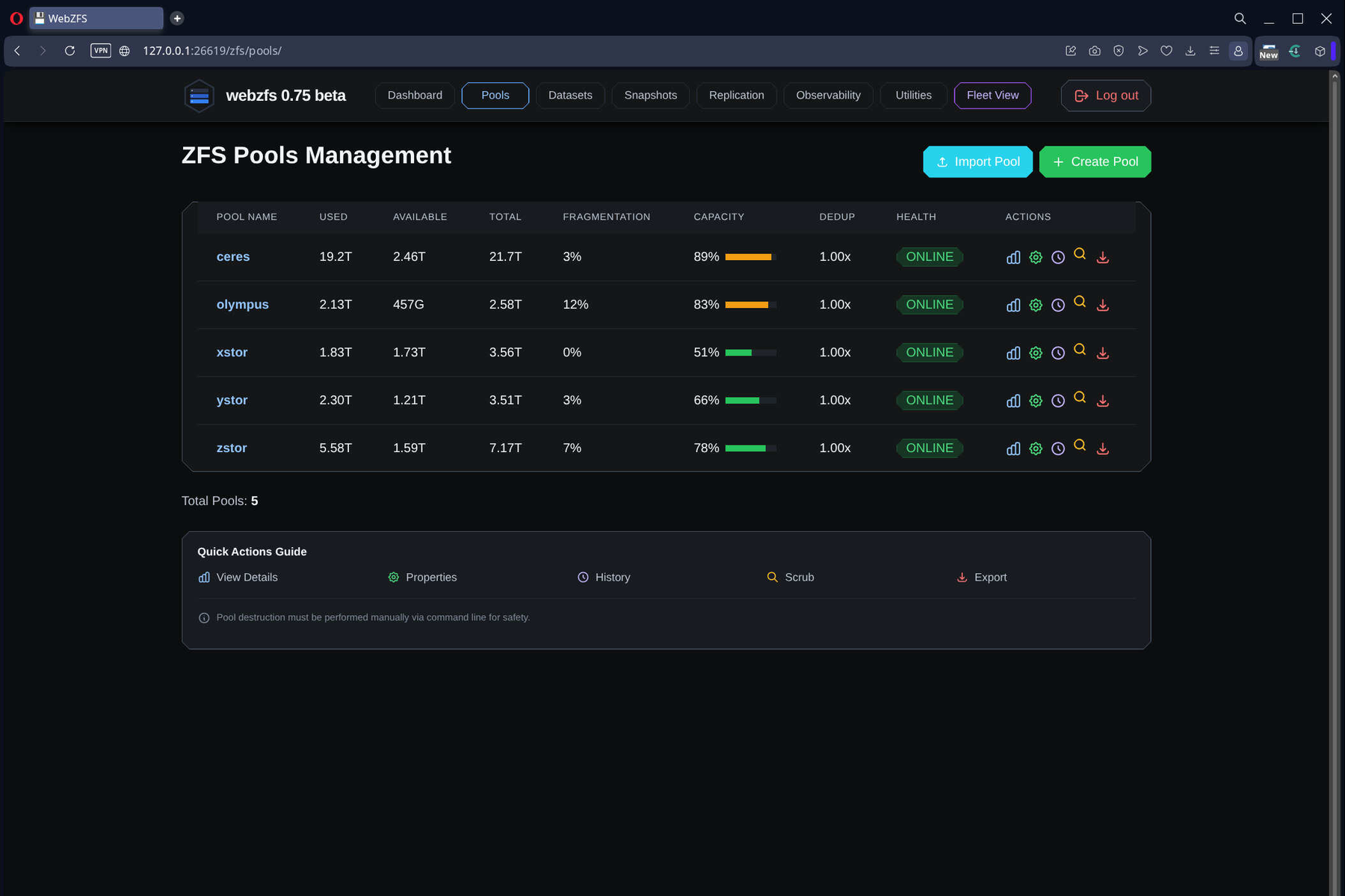Click the ONLINE badge for olympus
This screenshot has height=896, width=1345.
click(930, 304)
